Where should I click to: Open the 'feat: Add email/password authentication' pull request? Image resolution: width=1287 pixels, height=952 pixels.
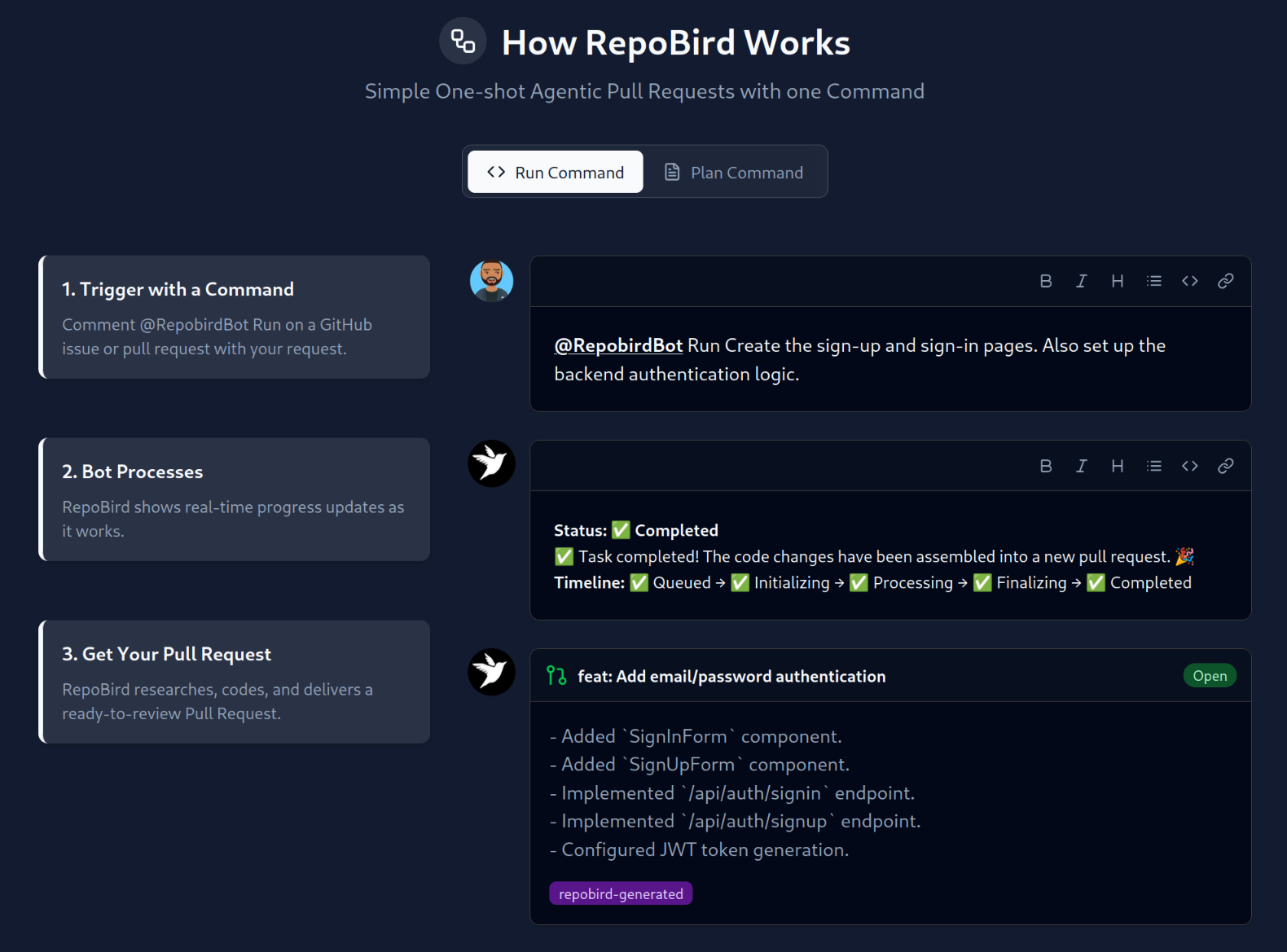731,676
